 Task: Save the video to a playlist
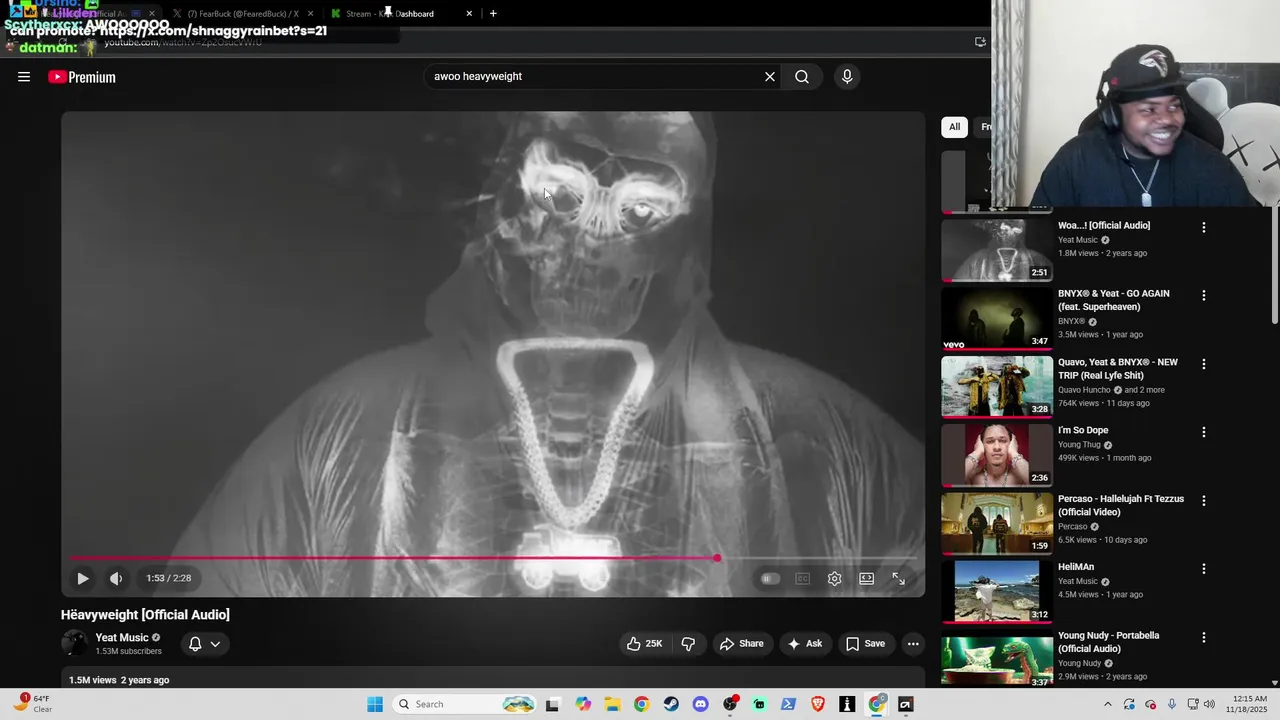tap(865, 644)
